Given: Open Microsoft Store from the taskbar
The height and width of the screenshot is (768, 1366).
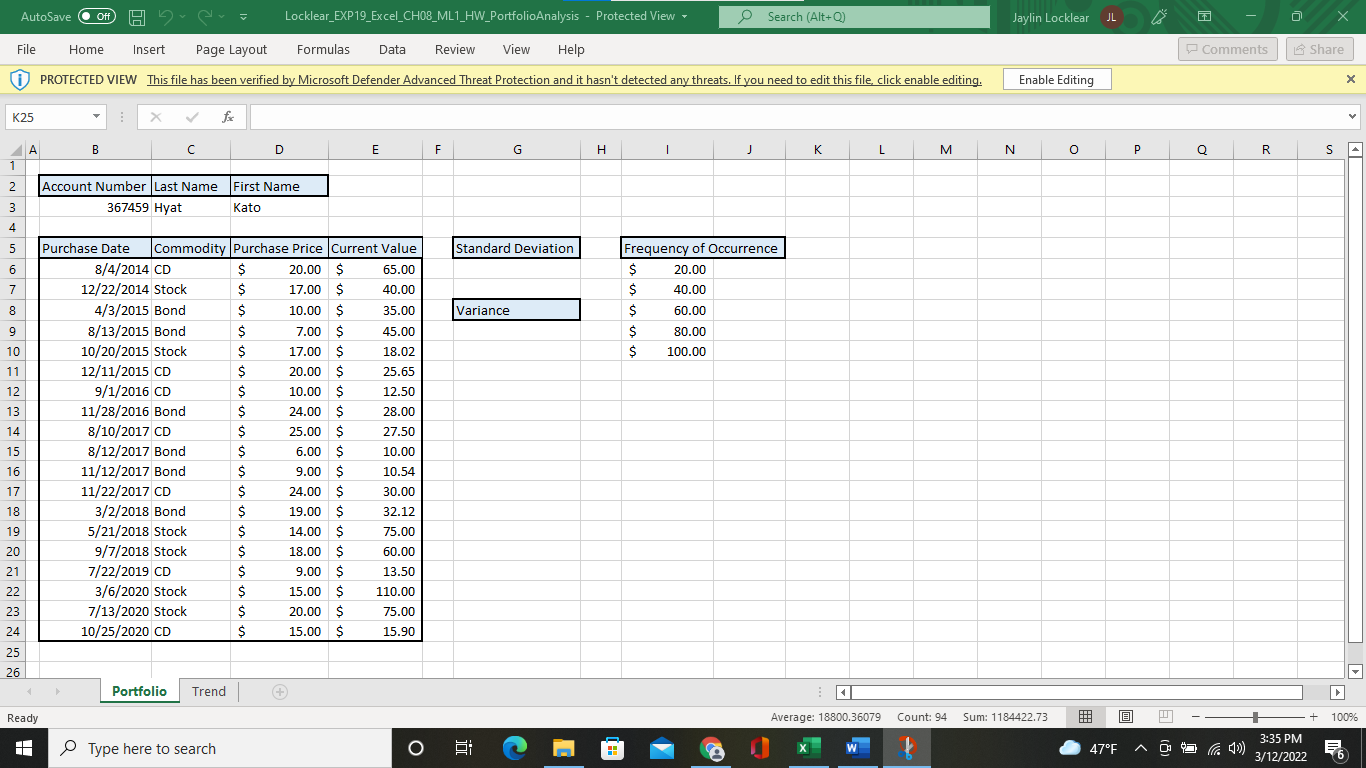Looking at the screenshot, I should coord(613,748).
